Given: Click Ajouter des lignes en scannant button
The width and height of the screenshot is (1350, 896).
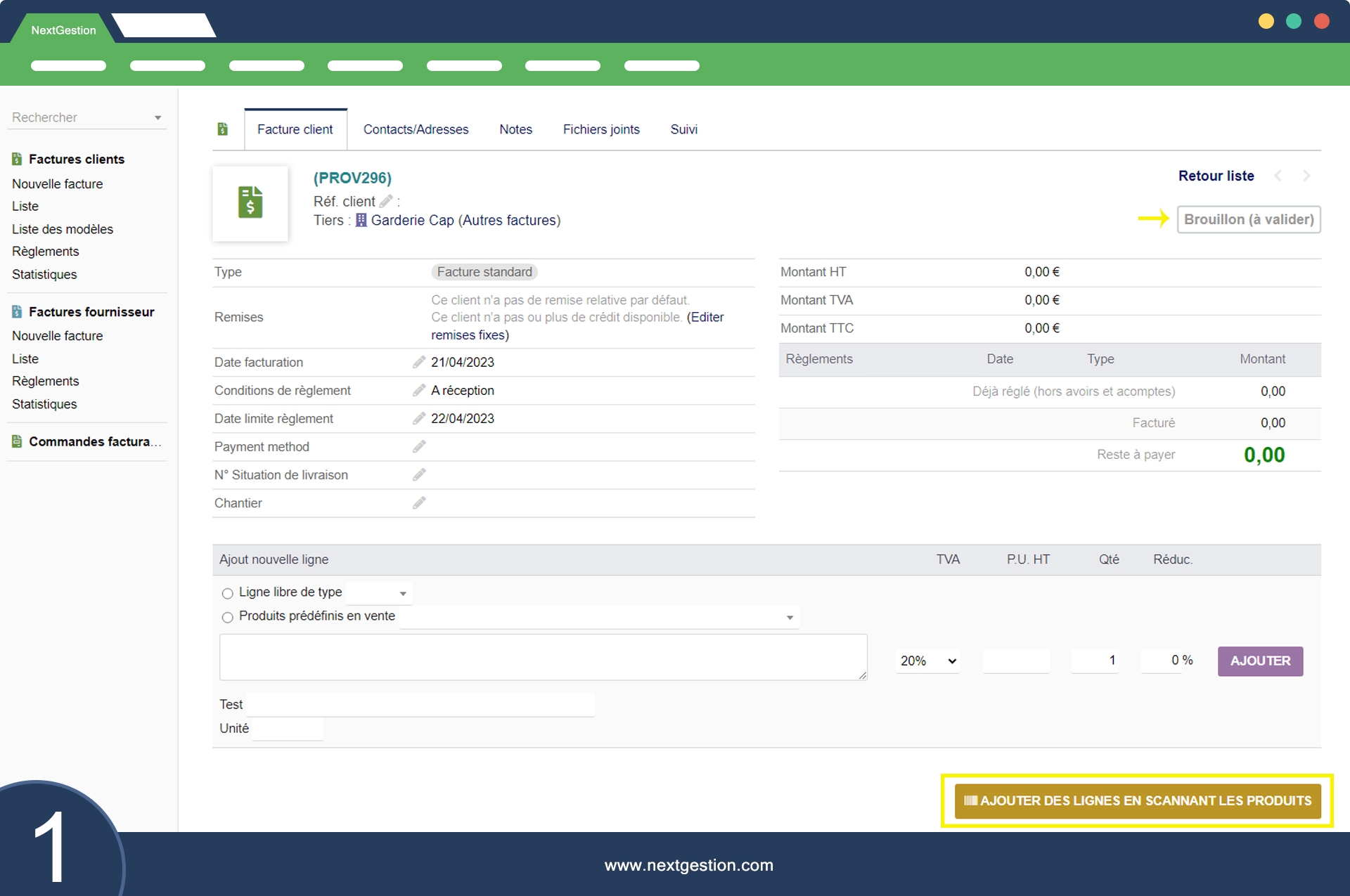Looking at the screenshot, I should pyautogui.click(x=1137, y=800).
